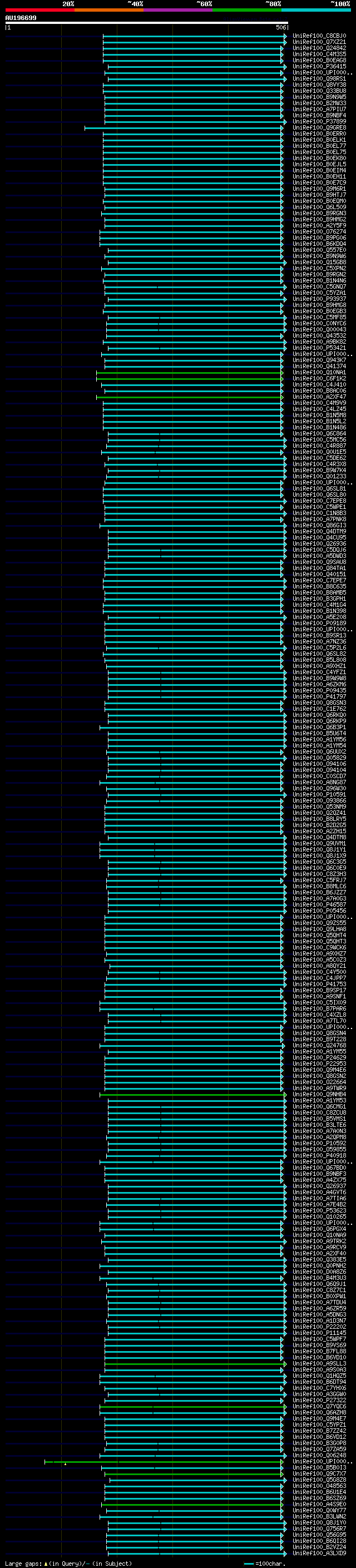
Task: Select the label UniRef100_Q6B3P1
Action: (319, 728)
